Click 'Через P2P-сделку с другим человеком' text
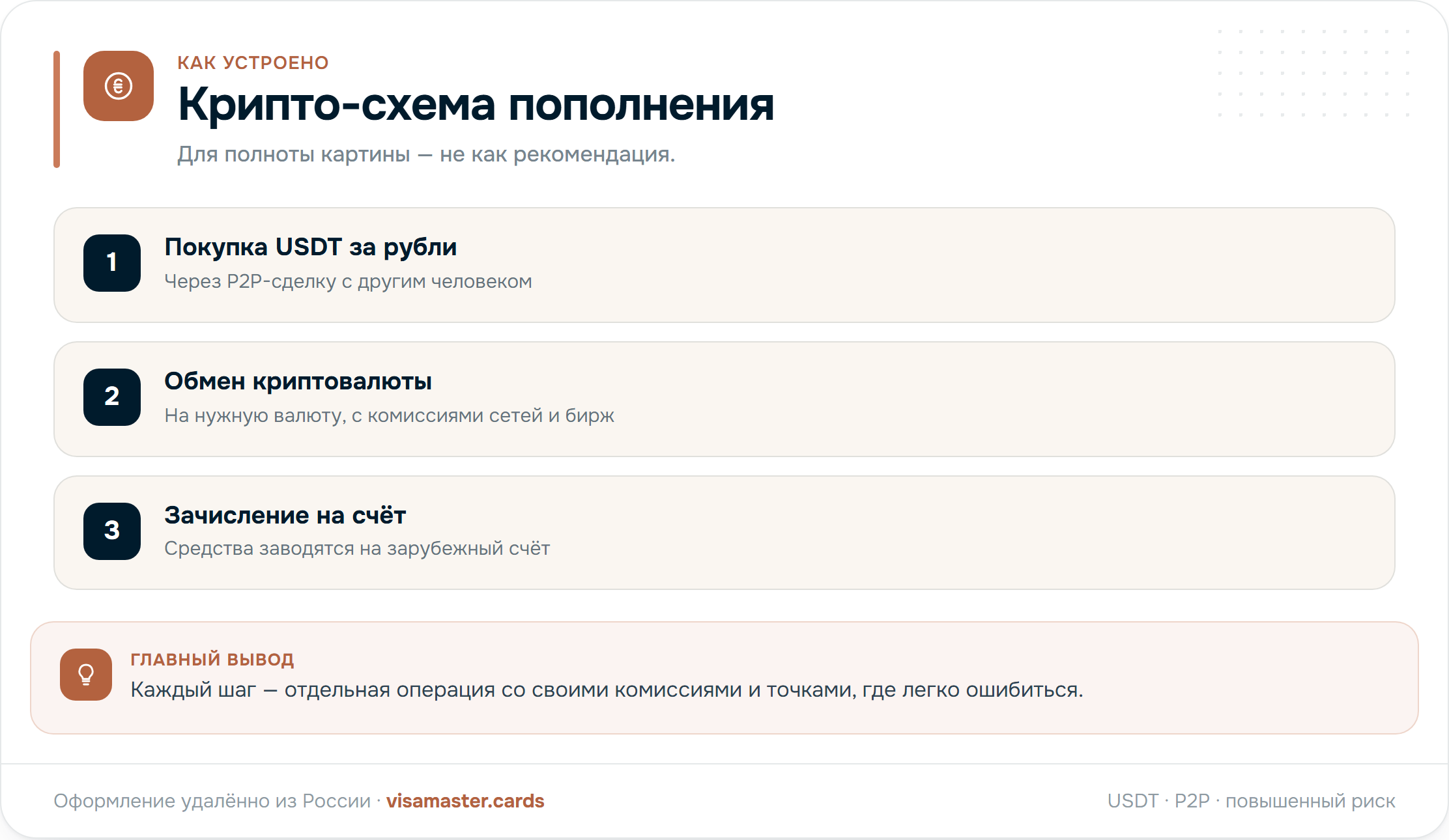Image resolution: width=1449 pixels, height=840 pixels. coord(348,281)
